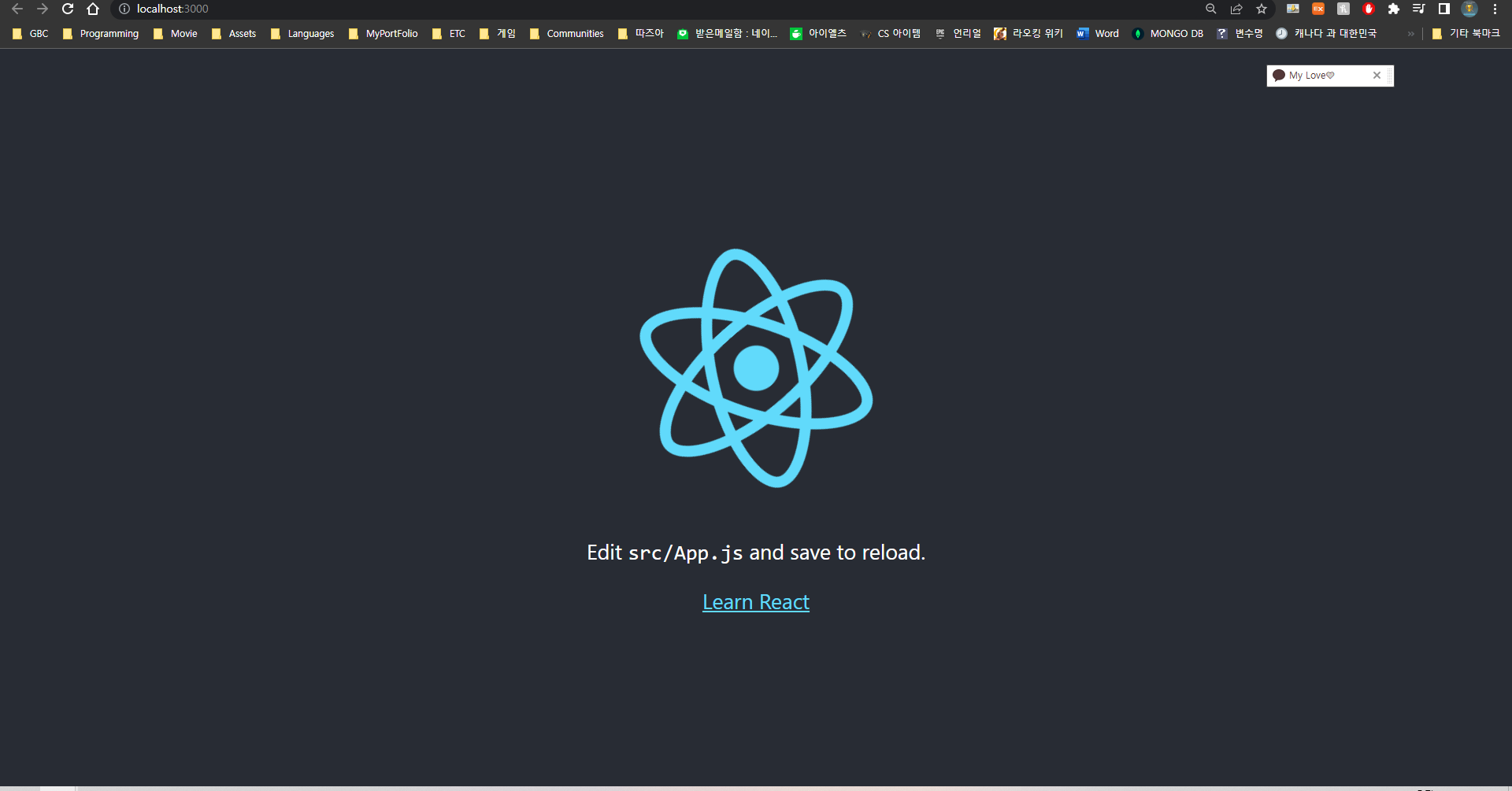Open the Movie bookmark folder
Image resolution: width=1512 pixels, height=791 pixels.
point(176,34)
